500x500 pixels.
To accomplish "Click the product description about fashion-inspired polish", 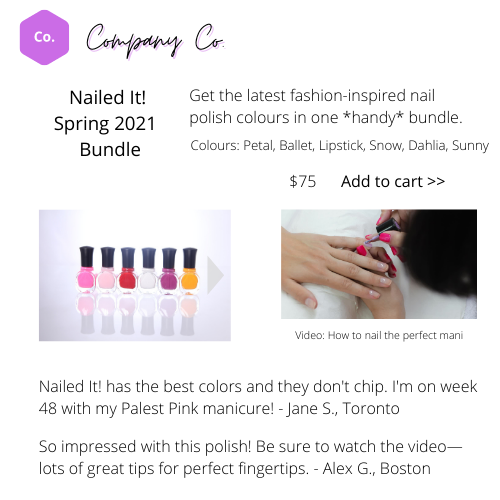I will [x=326, y=107].
